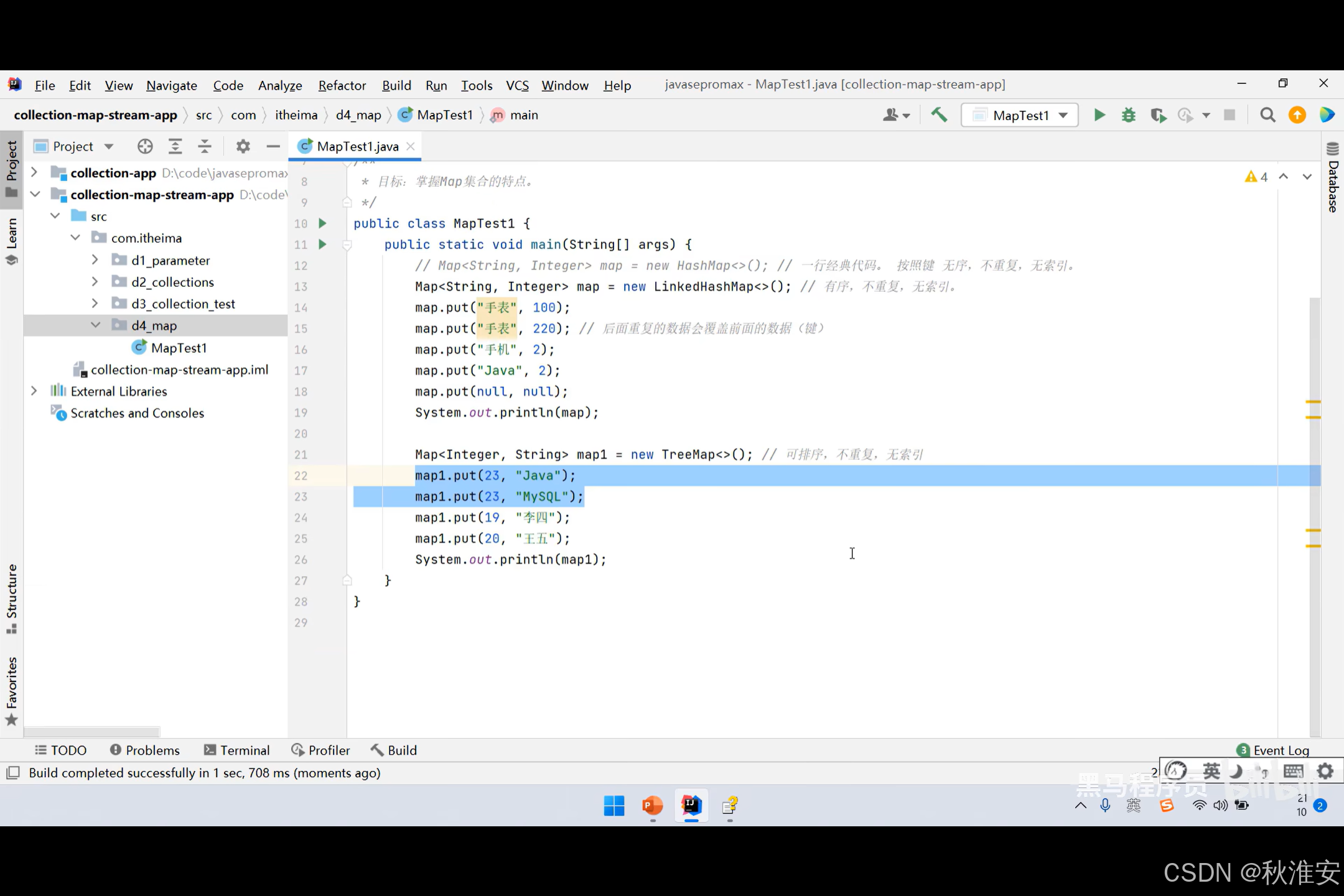Click run gutter arrow beside main method
This screenshot has height=896, width=1344.
click(322, 244)
